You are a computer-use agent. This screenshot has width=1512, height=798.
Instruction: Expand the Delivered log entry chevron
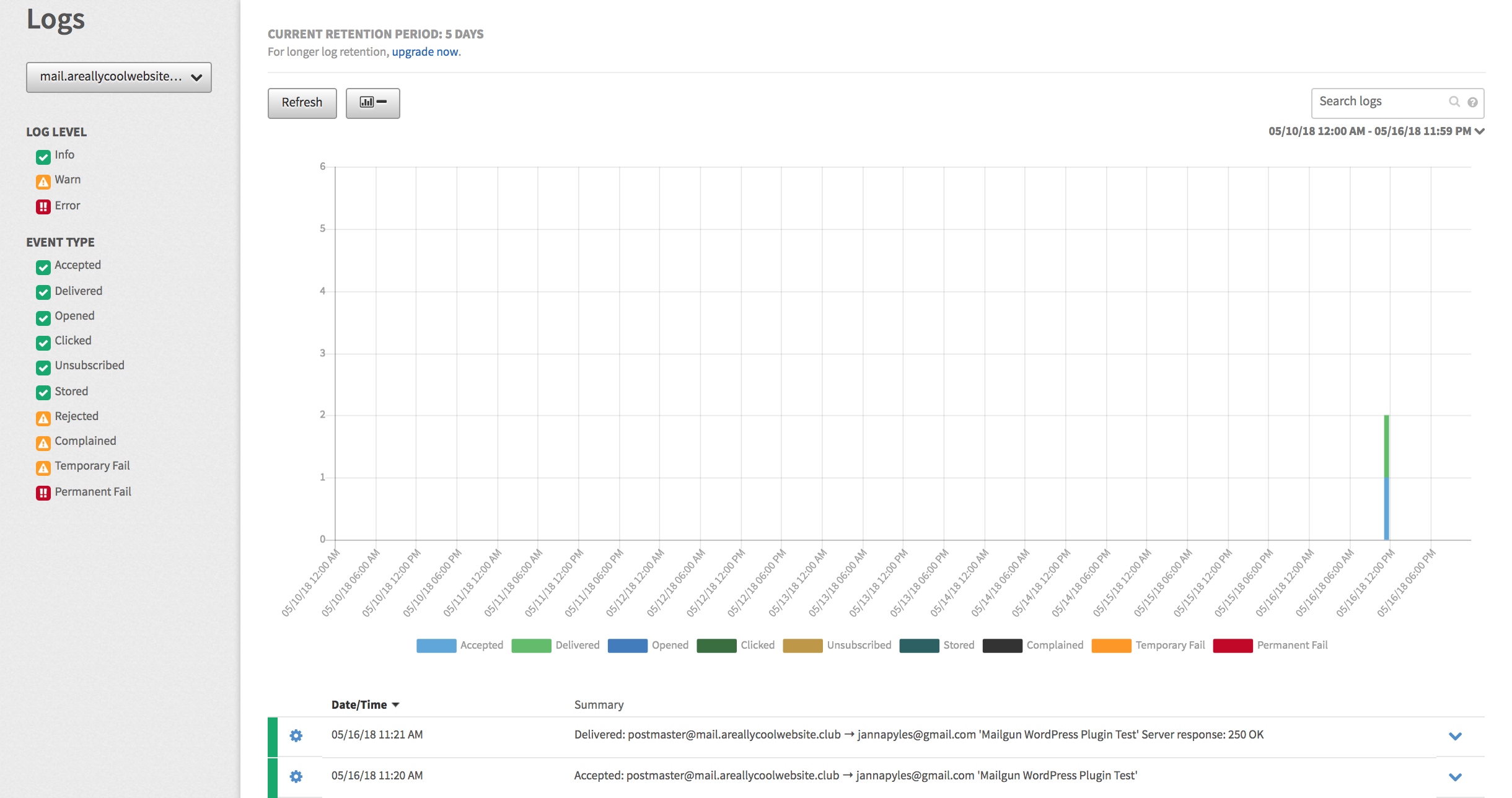pos(1455,736)
